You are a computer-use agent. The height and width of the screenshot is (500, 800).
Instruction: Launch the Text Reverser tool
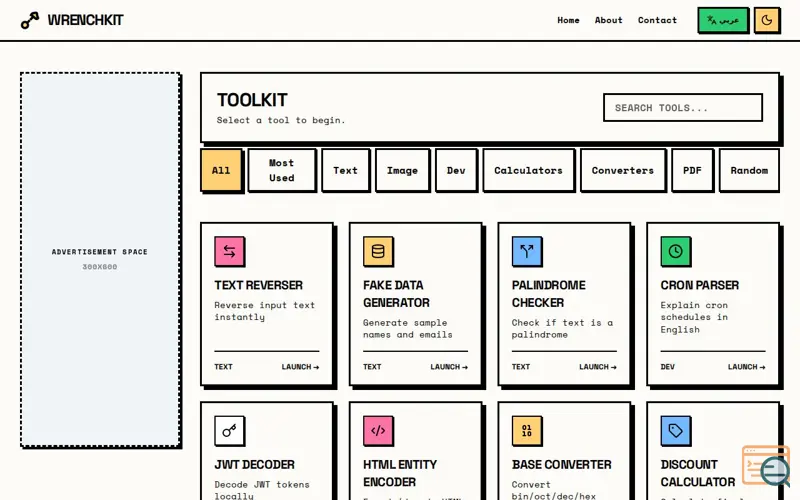pyautogui.click(x=300, y=367)
